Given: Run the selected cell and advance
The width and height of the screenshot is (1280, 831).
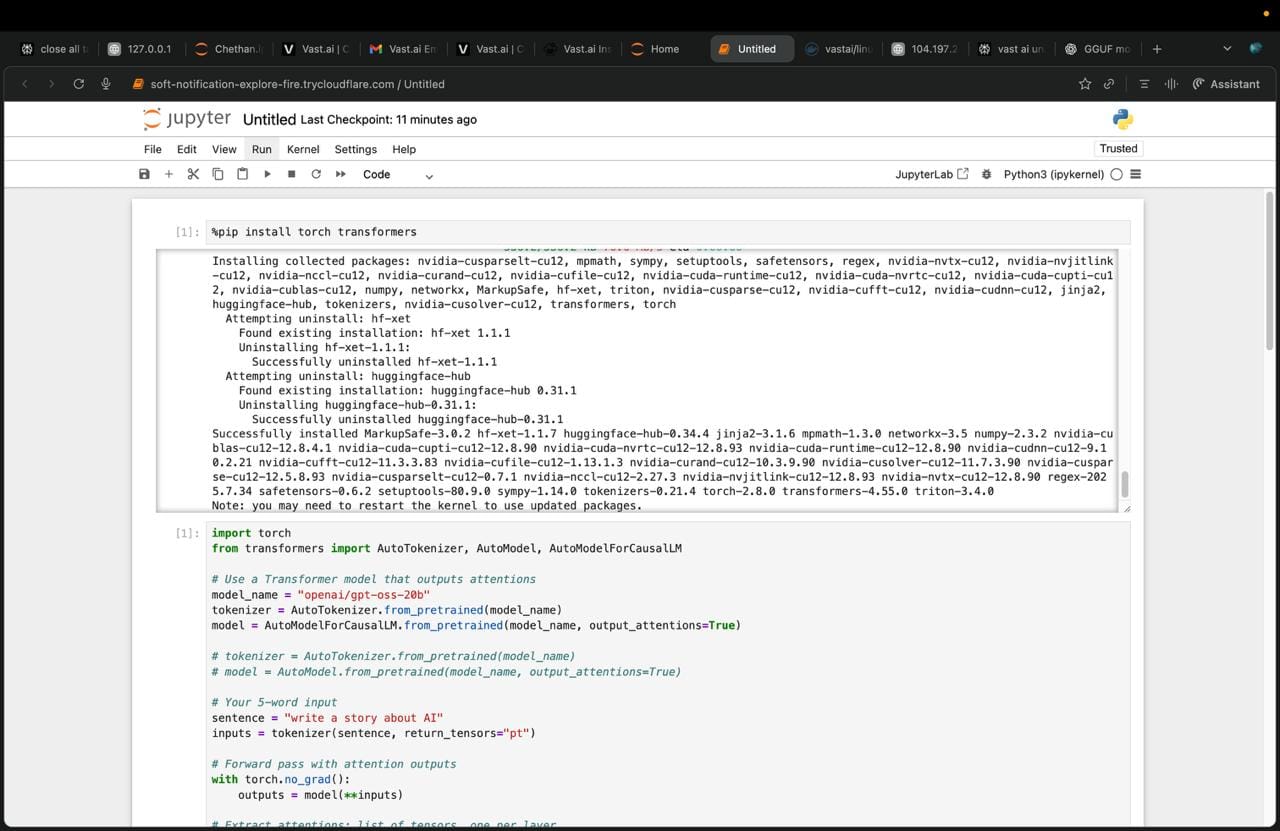Looking at the screenshot, I should 267,174.
